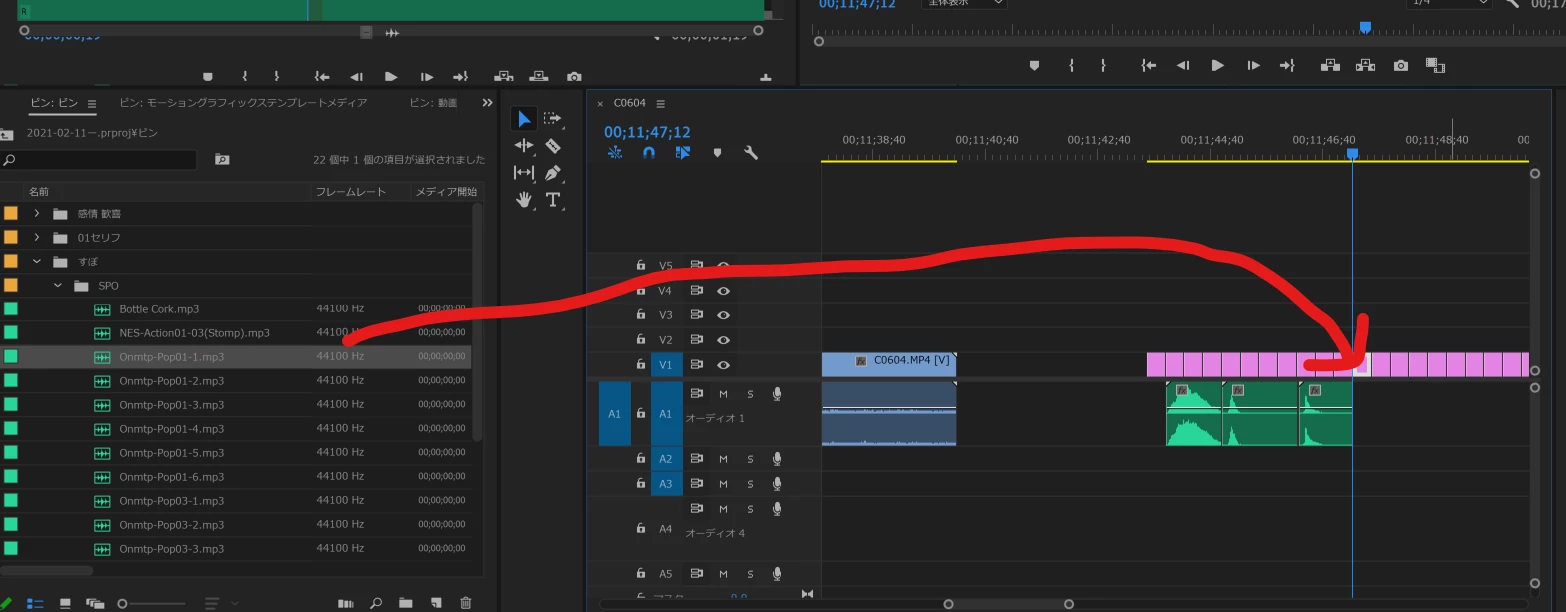This screenshot has width=1566, height=612.
Task: Mark Out in source monitor
Action: point(277,76)
